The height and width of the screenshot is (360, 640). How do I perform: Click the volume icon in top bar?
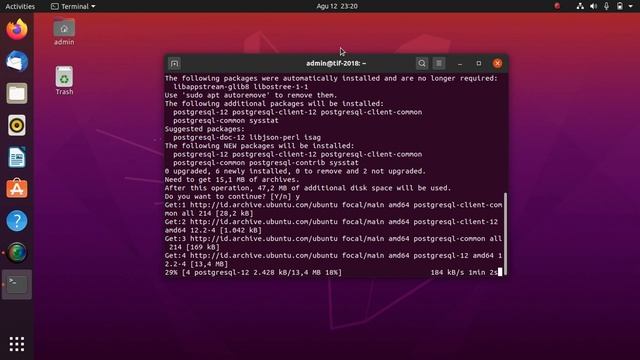click(593, 6)
